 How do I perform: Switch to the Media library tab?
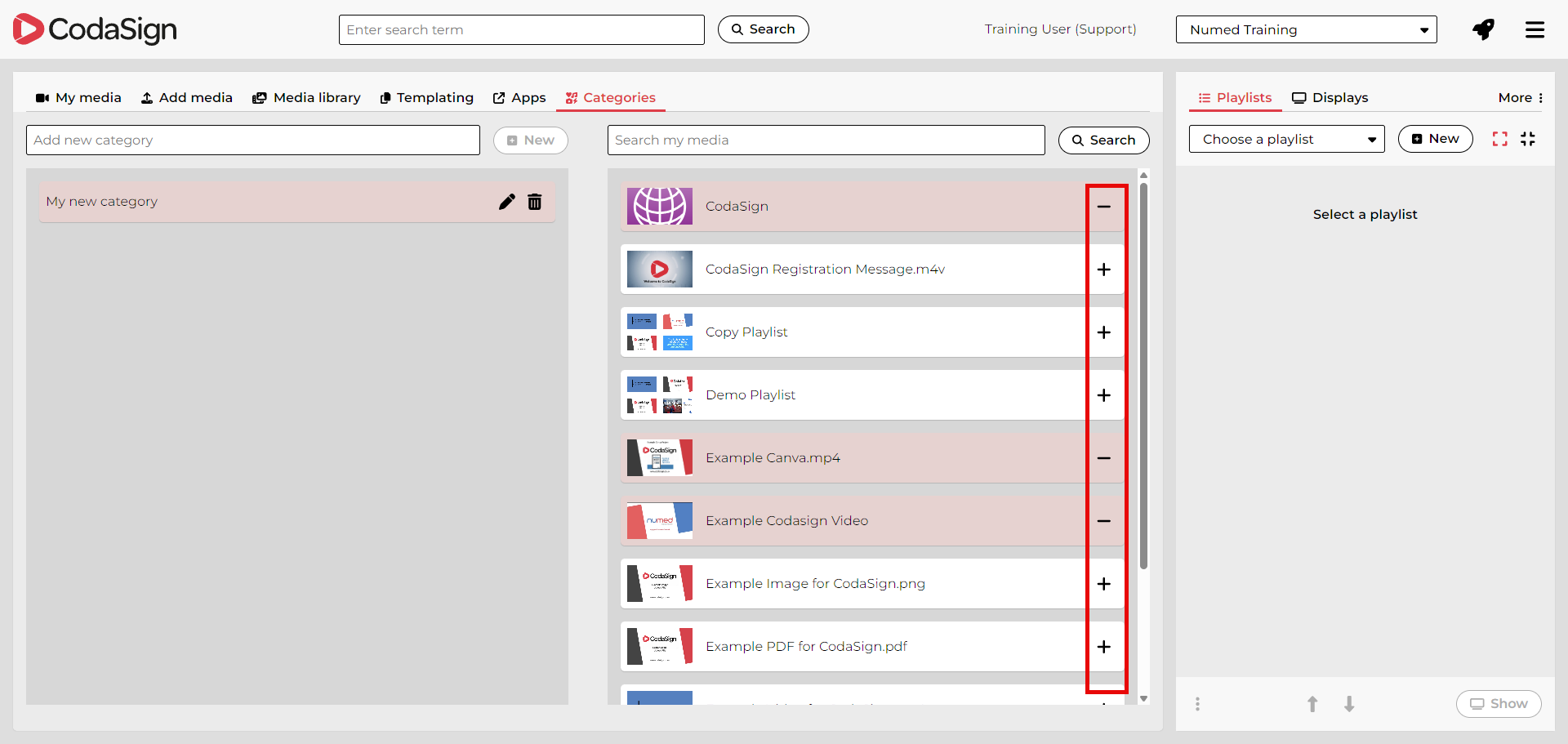coord(307,98)
